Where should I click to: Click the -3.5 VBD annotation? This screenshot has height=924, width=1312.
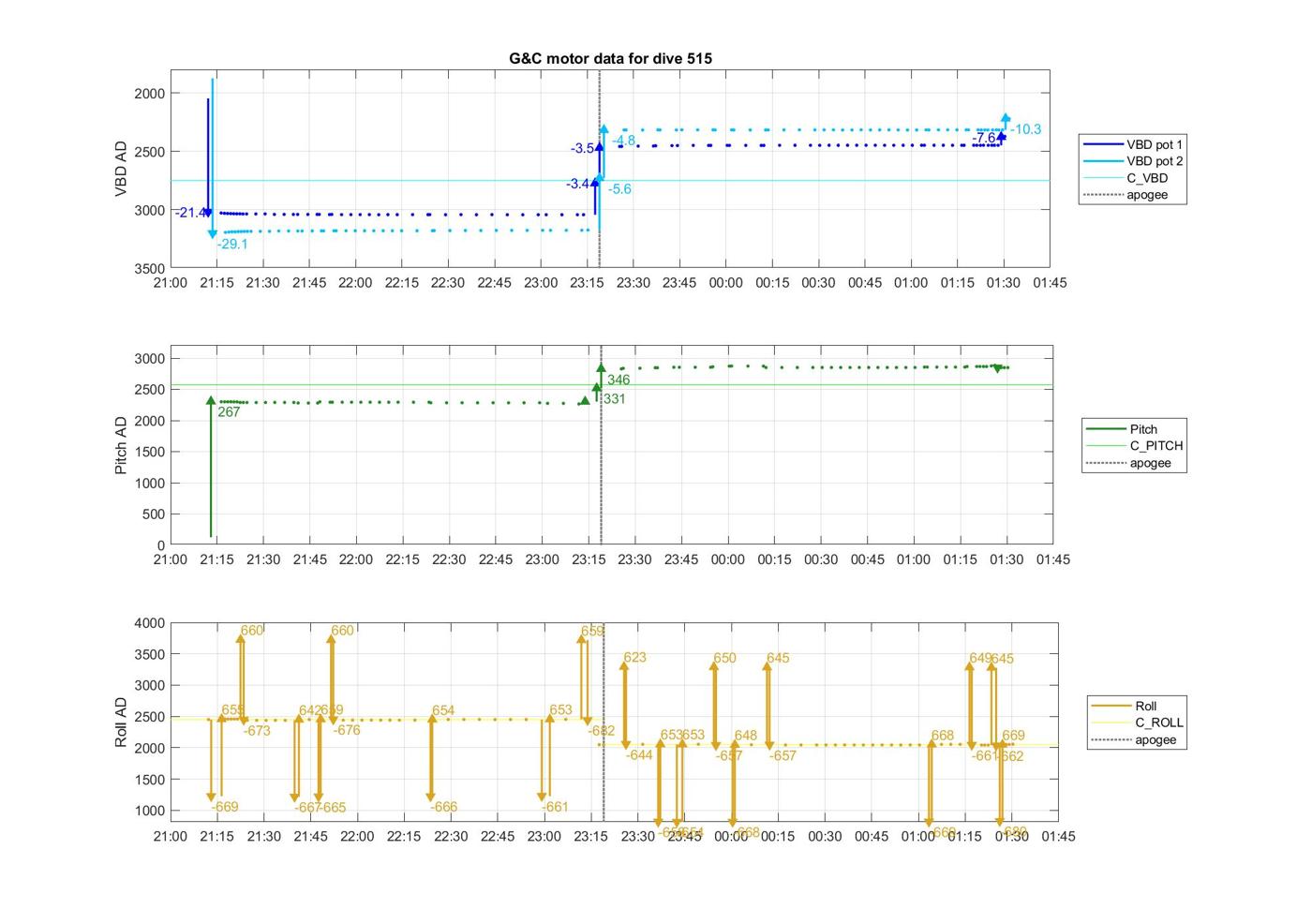(x=582, y=148)
